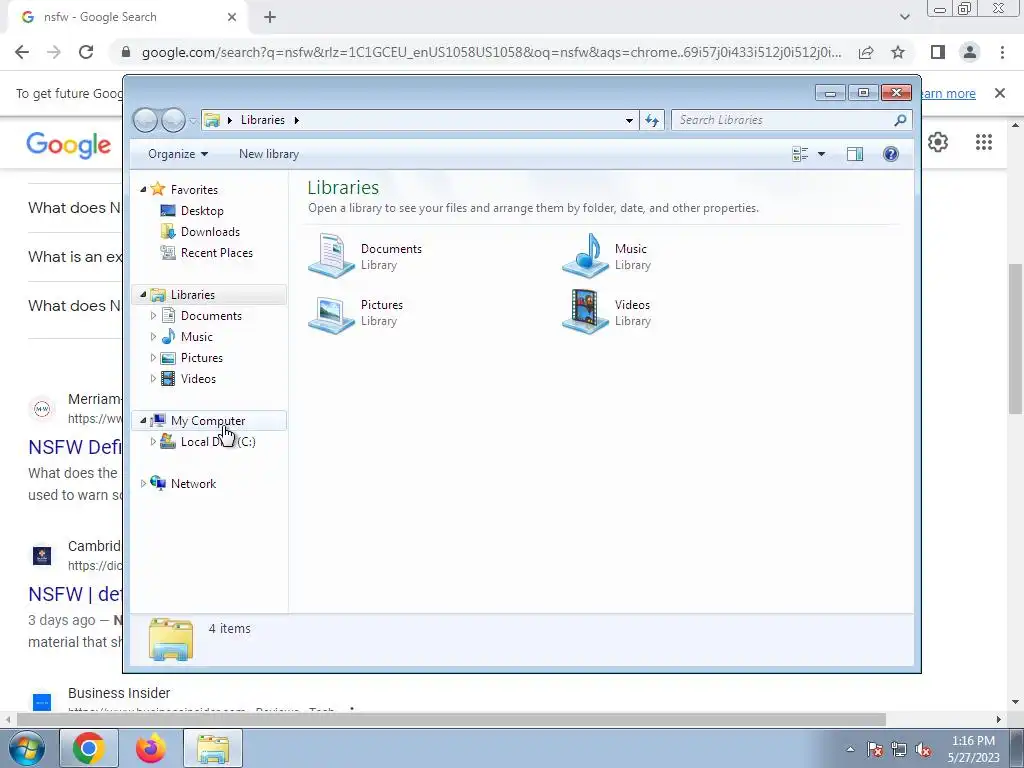Viewport: 1024px width, 768px height.
Task: Open address bar history dropdown
Action: (x=629, y=120)
